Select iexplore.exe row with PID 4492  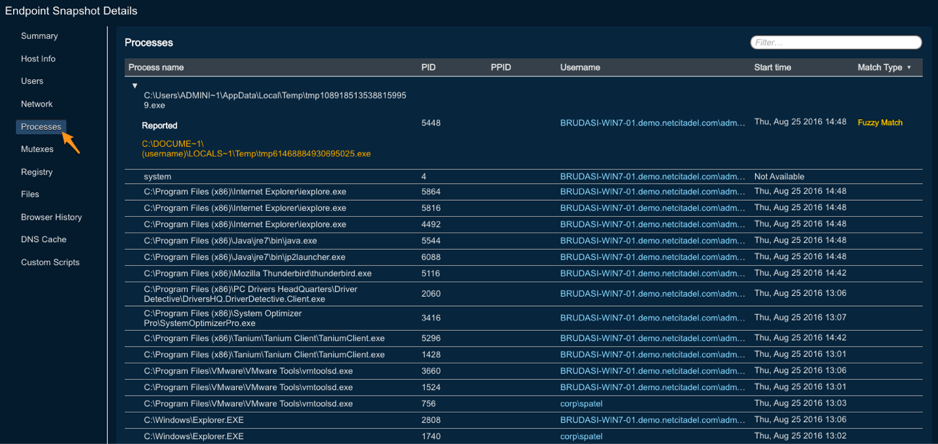click(525, 224)
